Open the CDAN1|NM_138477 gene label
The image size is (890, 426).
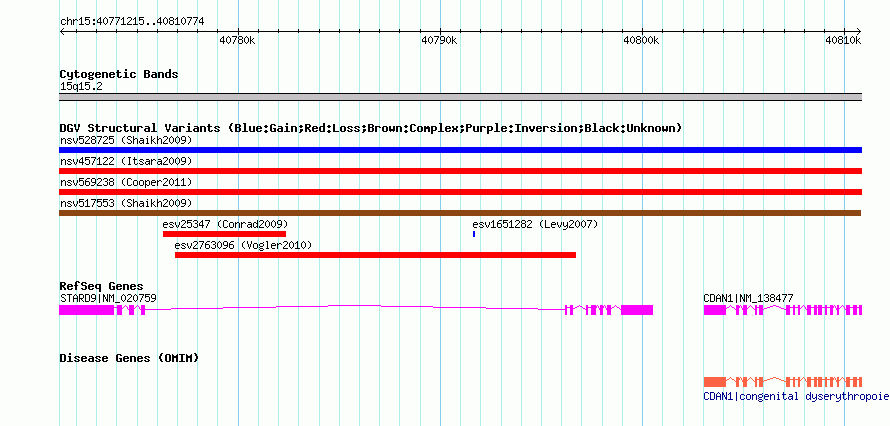tap(748, 298)
